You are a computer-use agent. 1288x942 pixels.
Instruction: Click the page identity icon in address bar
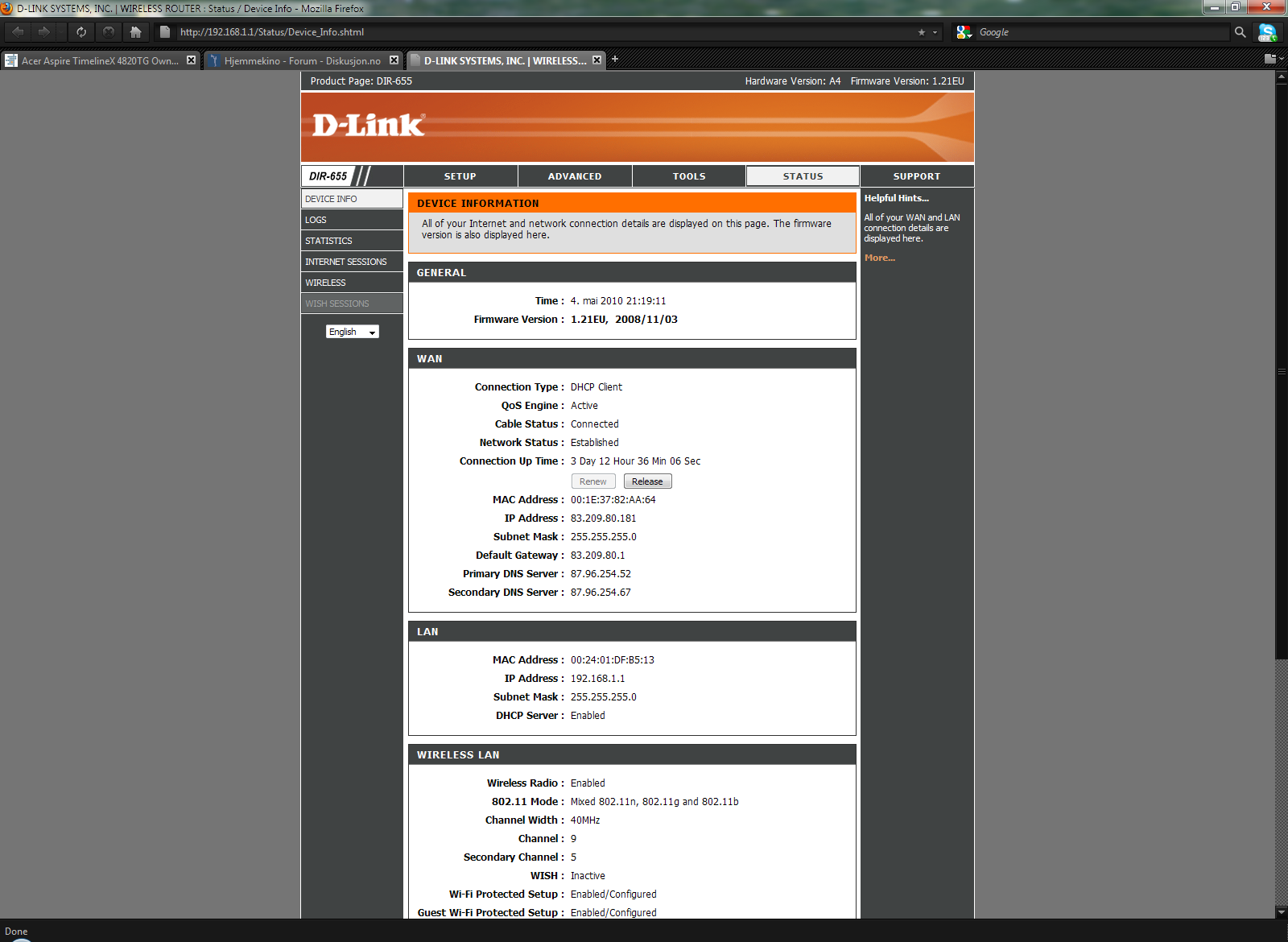coord(165,32)
